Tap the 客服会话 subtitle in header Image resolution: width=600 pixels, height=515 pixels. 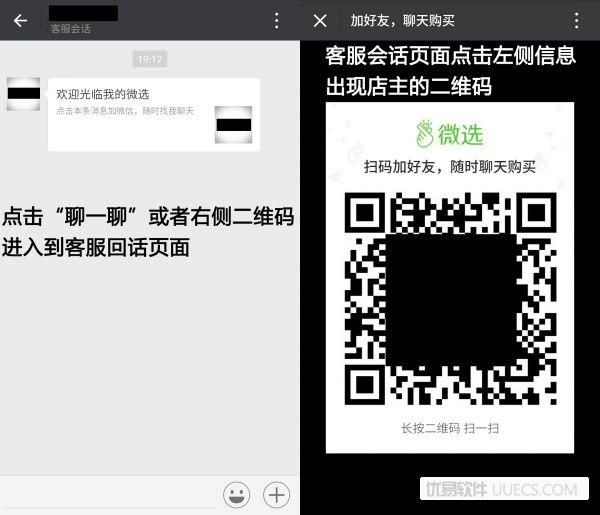coord(70,29)
